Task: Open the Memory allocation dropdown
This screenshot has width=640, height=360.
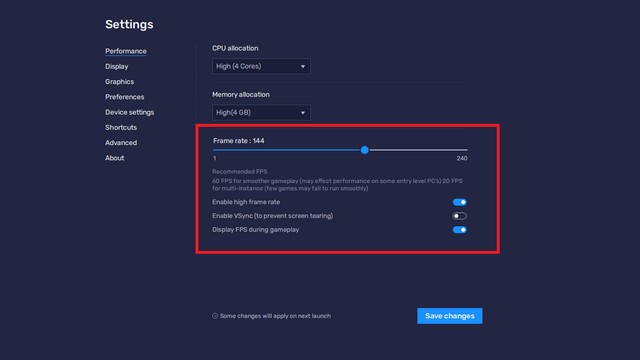Action: click(261, 113)
